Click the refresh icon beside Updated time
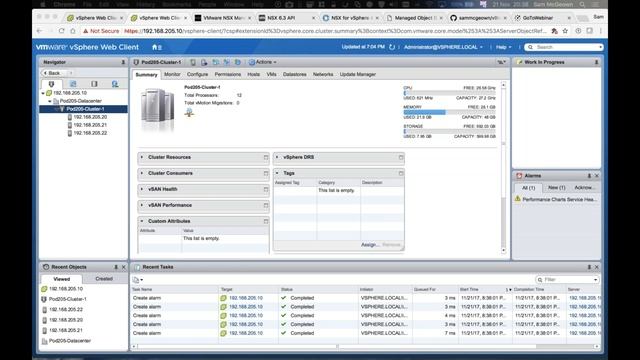640x360 pixels. click(x=392, y=47)
